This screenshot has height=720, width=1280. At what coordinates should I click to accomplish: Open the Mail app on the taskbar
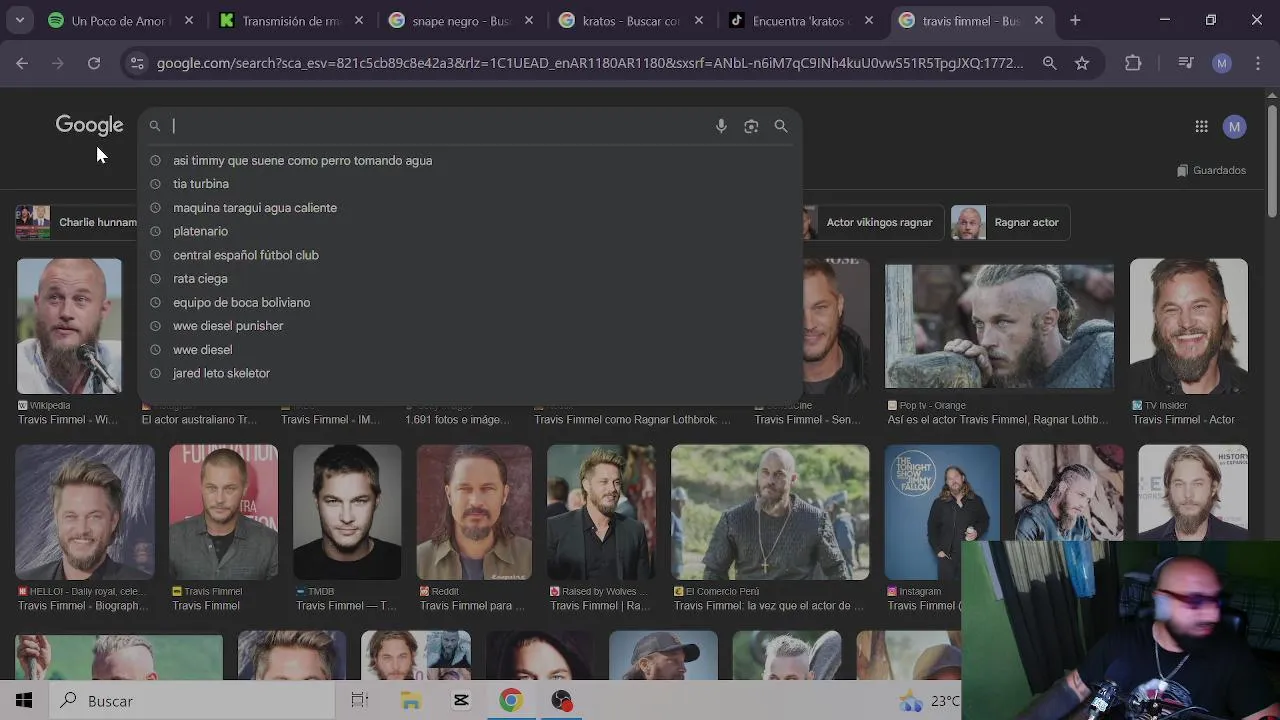pos(461,701)
